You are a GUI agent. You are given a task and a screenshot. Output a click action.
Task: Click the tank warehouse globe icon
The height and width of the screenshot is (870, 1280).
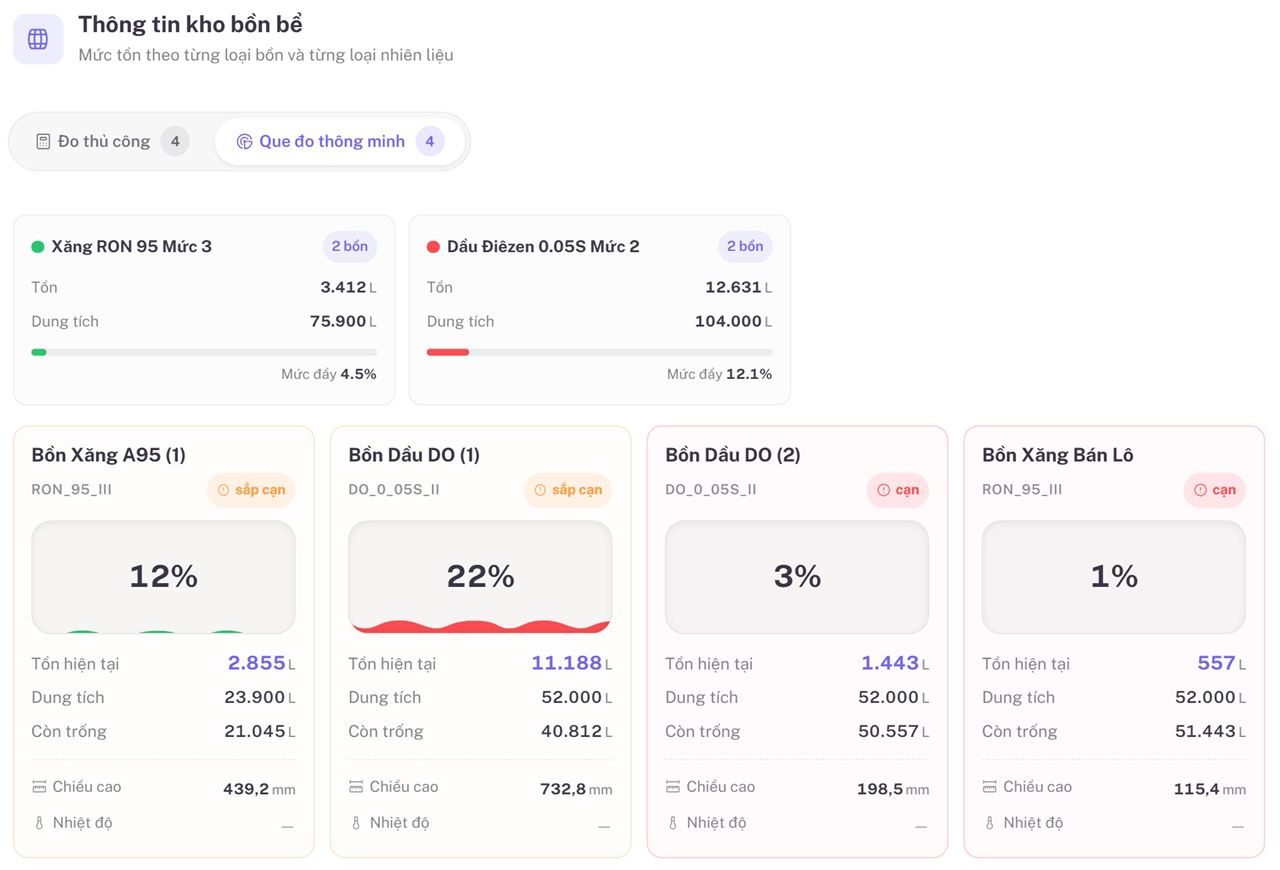[38, 39]
